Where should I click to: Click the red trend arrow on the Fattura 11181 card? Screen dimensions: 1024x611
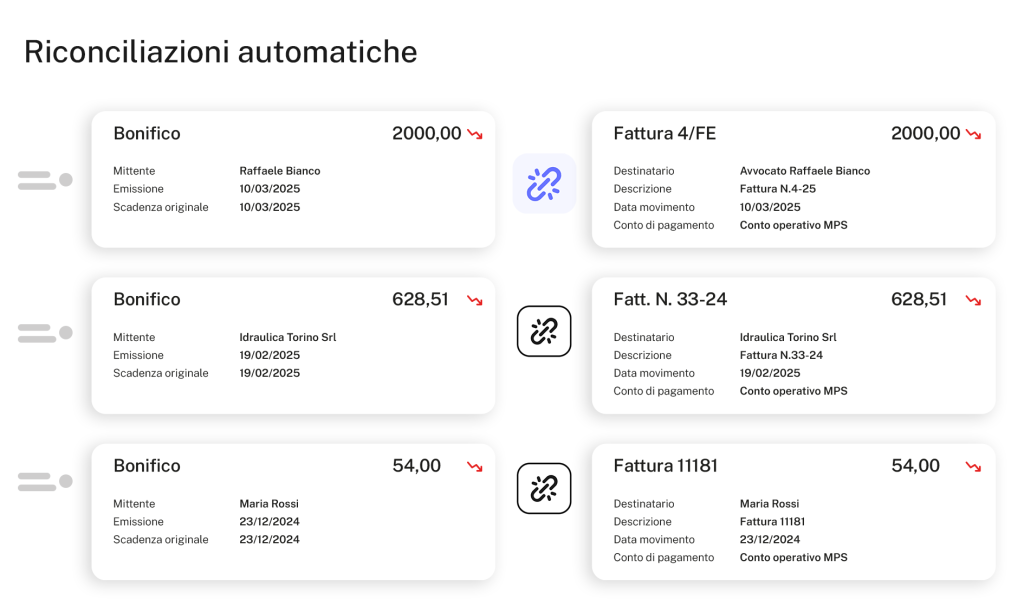pos(974,467)
